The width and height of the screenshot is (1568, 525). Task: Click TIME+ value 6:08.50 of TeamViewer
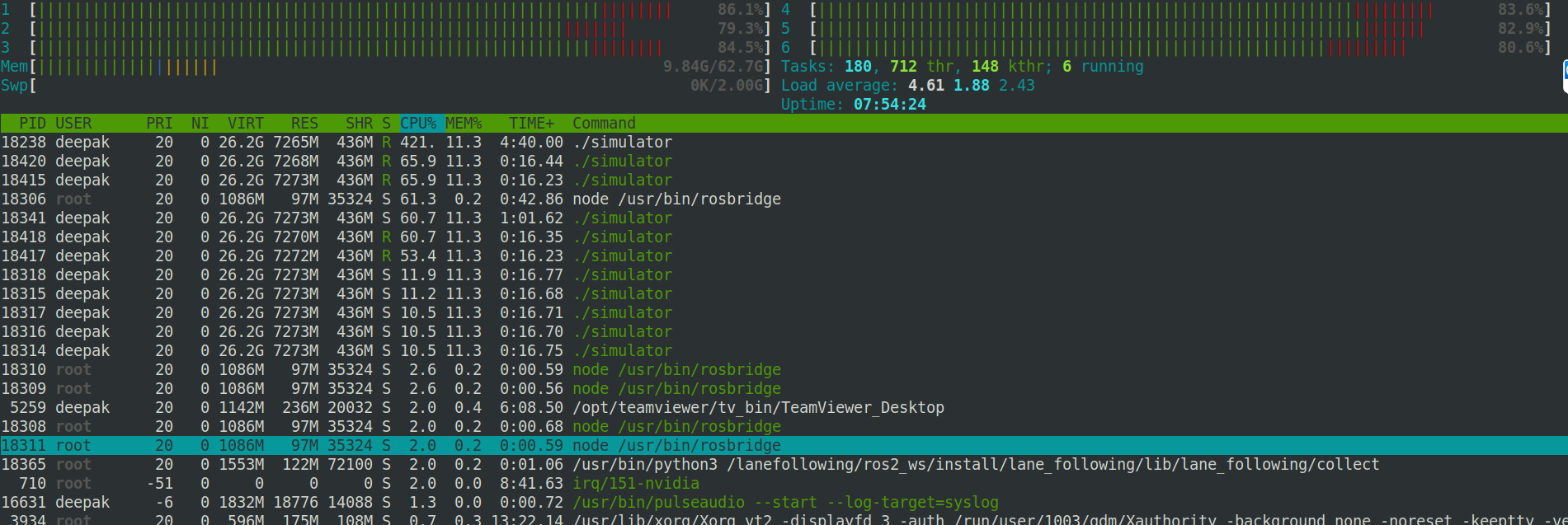[532, 408]
